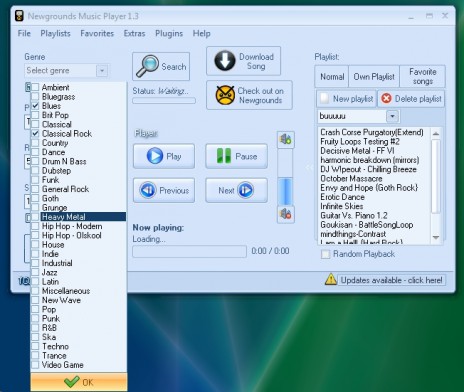Open the Plugins menu
Image resolution: width=464 pixels, height=392 pixels.
[169, 33]
